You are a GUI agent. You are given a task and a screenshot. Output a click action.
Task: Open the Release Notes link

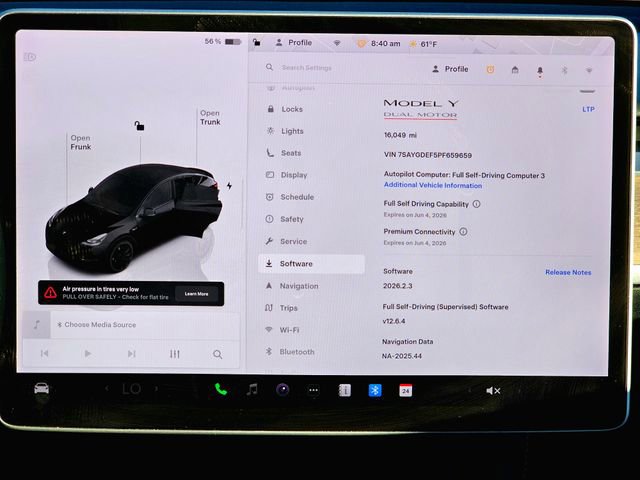click(x=568, y=272)
